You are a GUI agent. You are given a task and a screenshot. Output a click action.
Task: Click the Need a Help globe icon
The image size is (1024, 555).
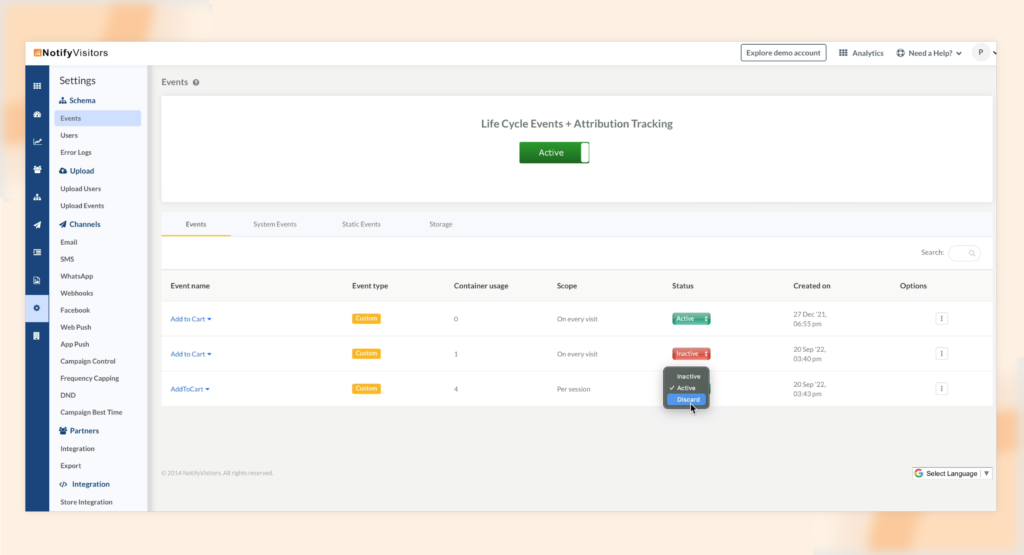click(x=901, y=53)
